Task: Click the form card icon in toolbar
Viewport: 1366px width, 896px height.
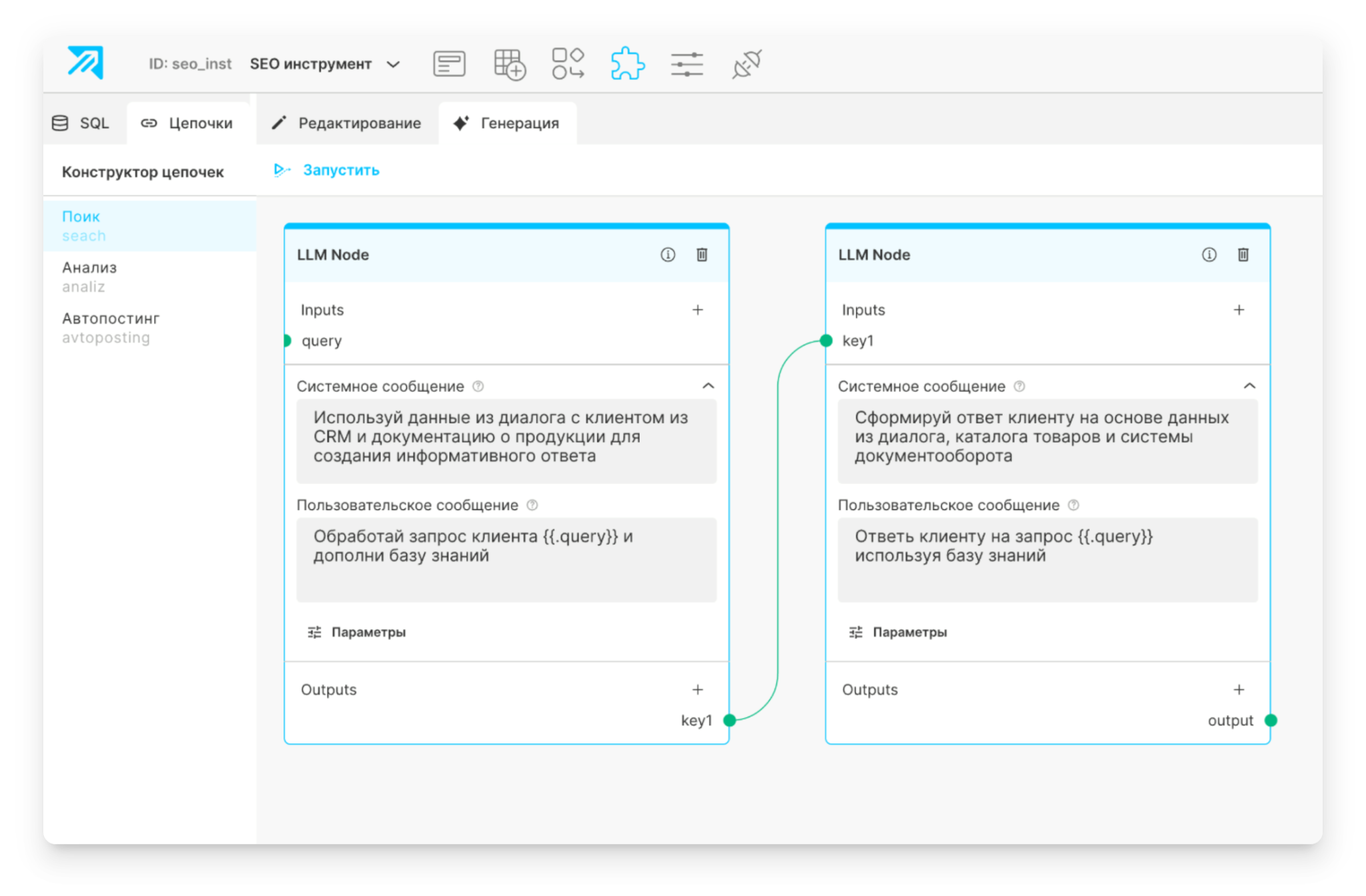Action: pyautogui.click(x=449, y=64)
